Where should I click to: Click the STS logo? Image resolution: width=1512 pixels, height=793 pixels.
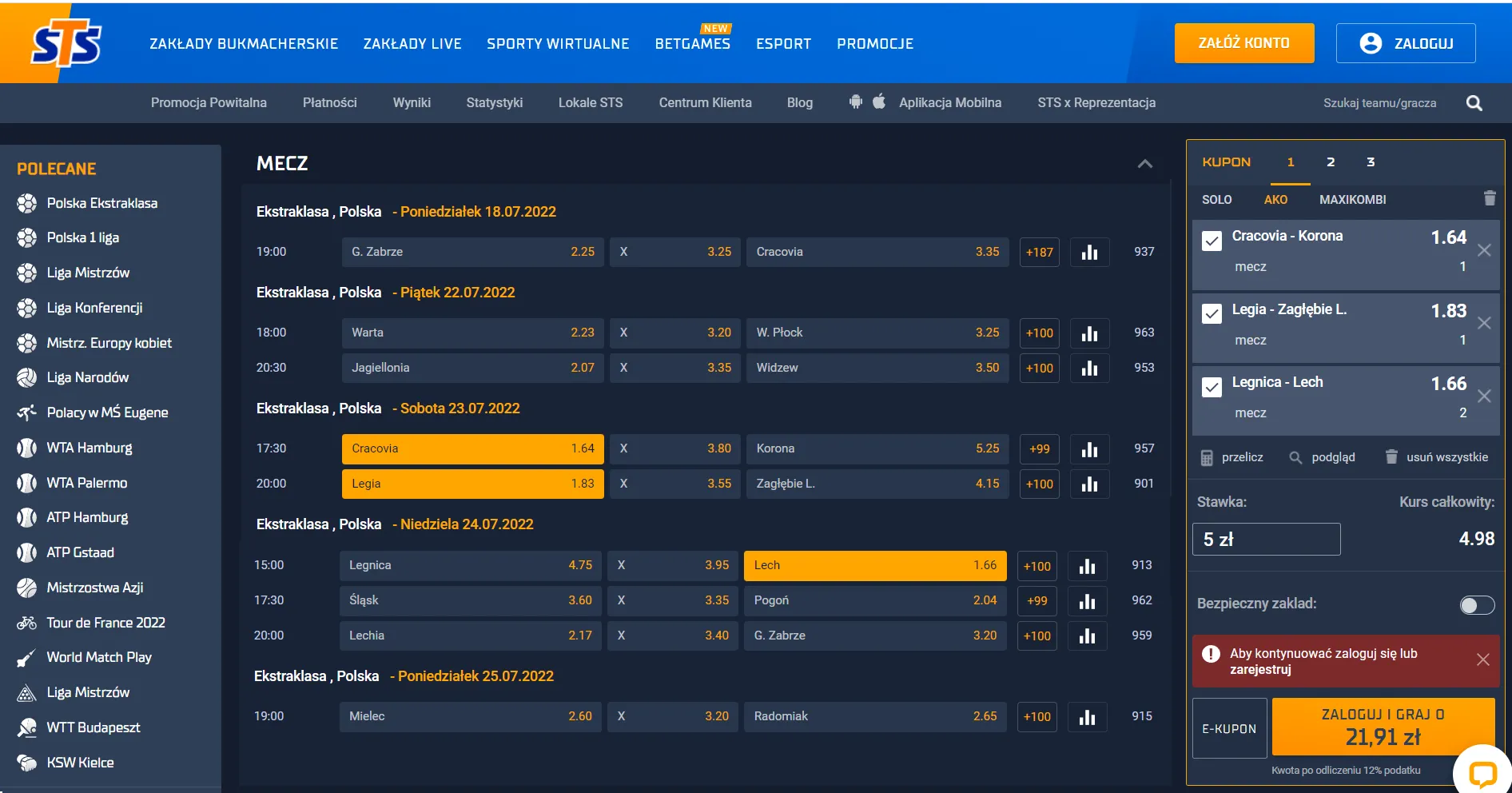coord(66,44)
